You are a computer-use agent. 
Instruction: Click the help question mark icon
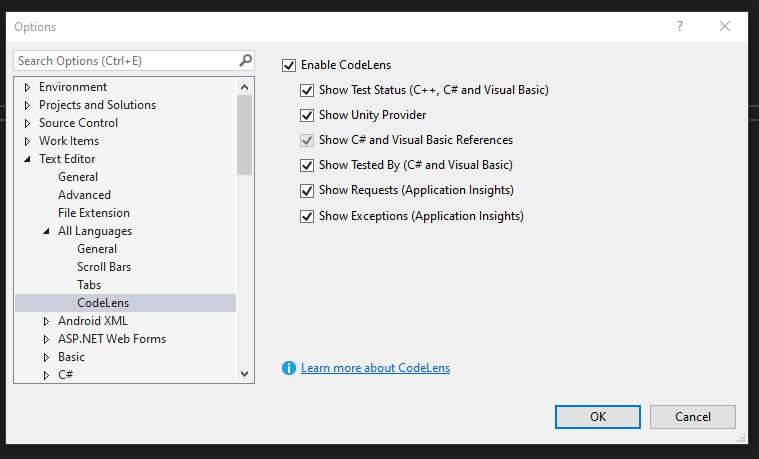point(681,26)
